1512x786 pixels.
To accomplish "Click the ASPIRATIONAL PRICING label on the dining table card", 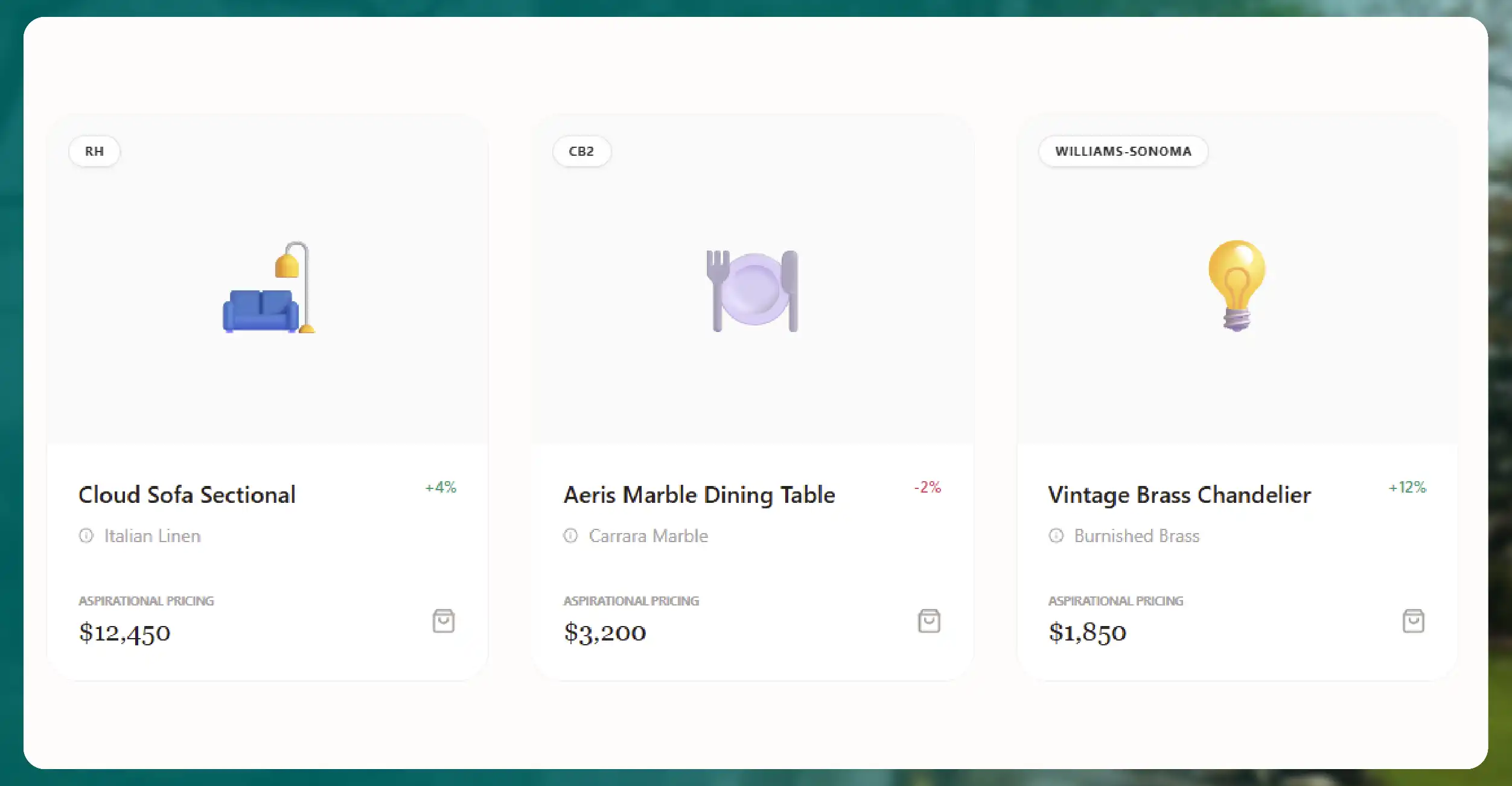I will [631, 601].
